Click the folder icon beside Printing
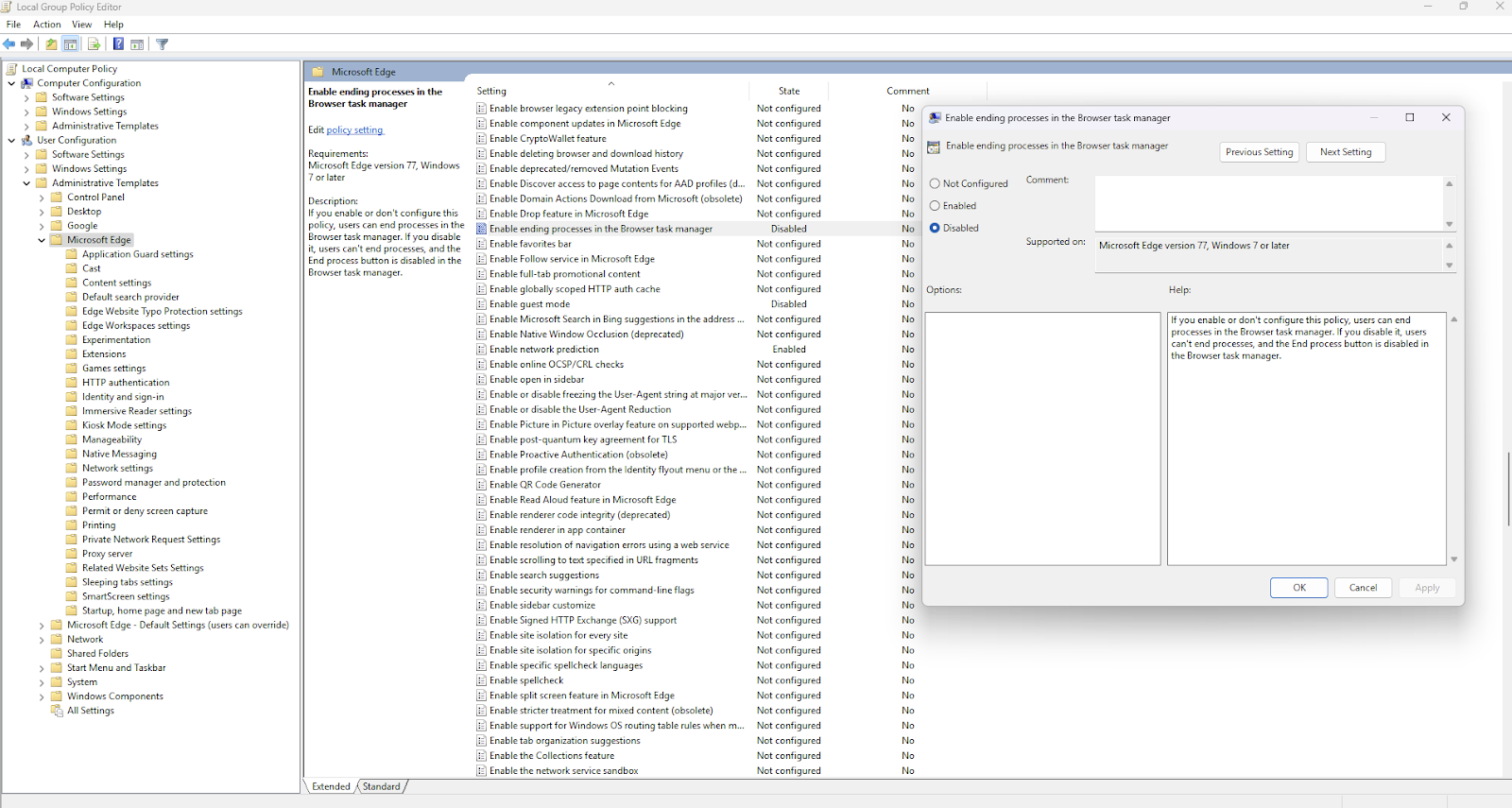The width and height of the screenshot is (1512, 808). tap(72, 525)
